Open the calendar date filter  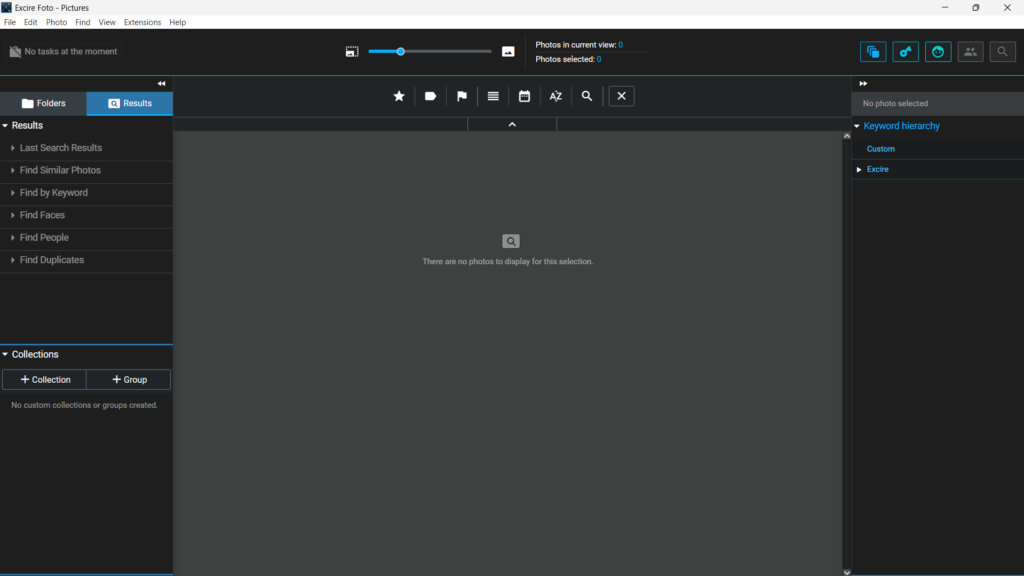point(524,96)
